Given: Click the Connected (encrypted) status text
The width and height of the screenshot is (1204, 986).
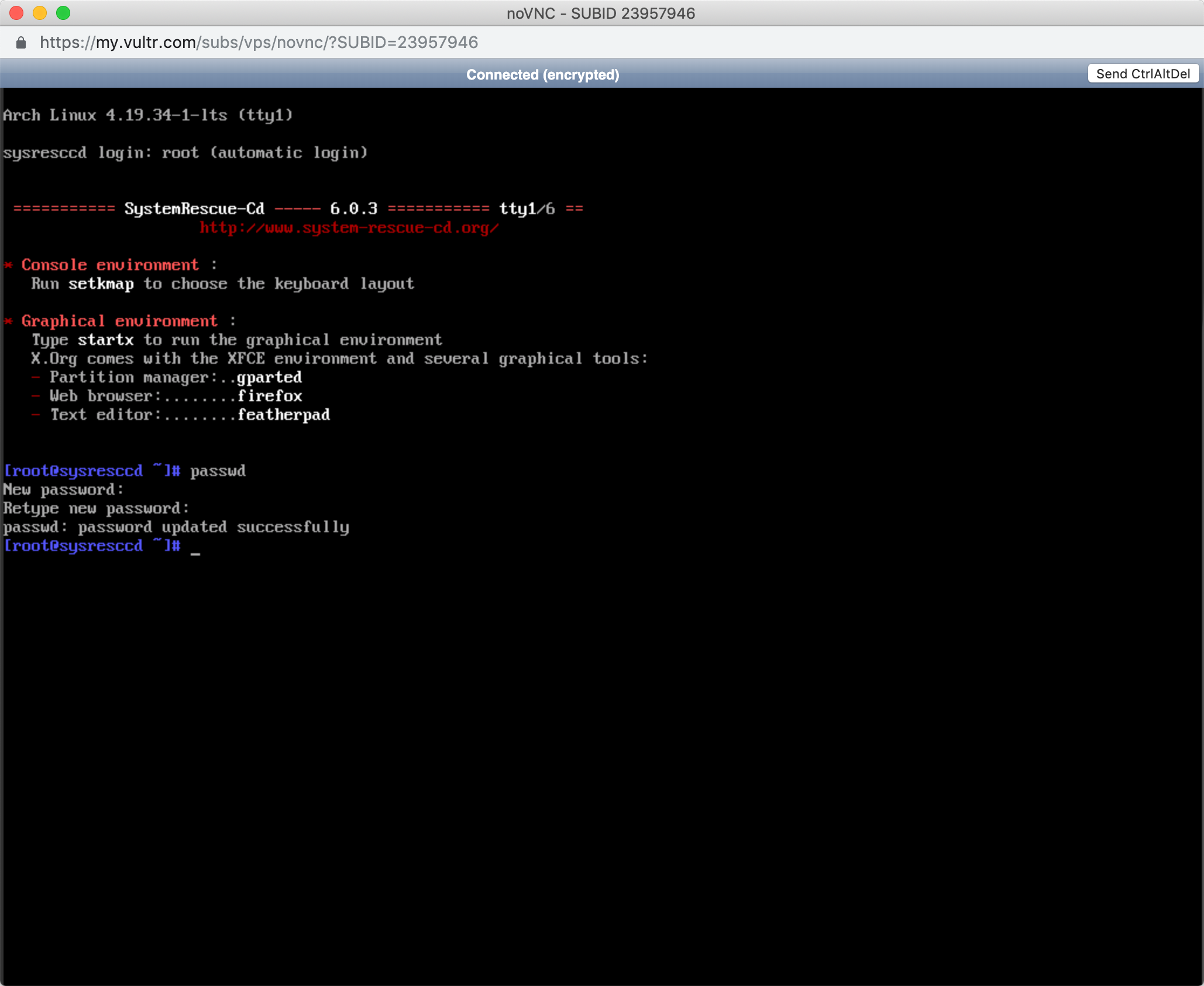Looking at the screenshot, I should tap(543, 75).
